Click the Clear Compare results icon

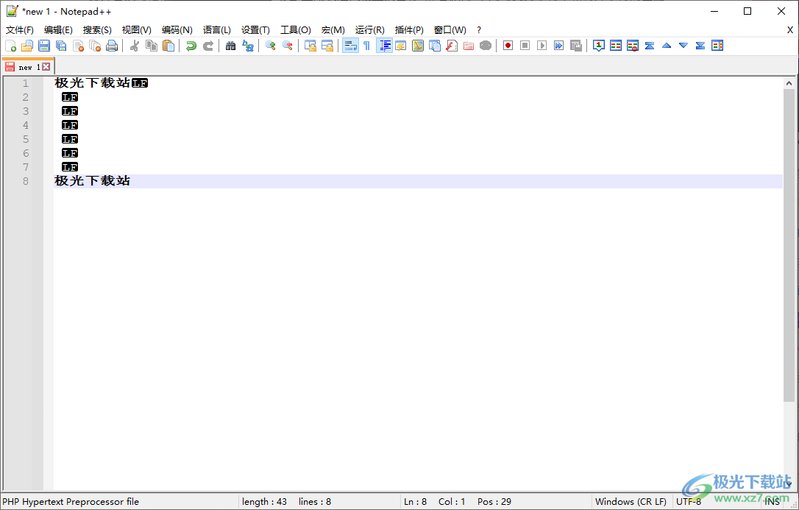(x=633, y=46)
